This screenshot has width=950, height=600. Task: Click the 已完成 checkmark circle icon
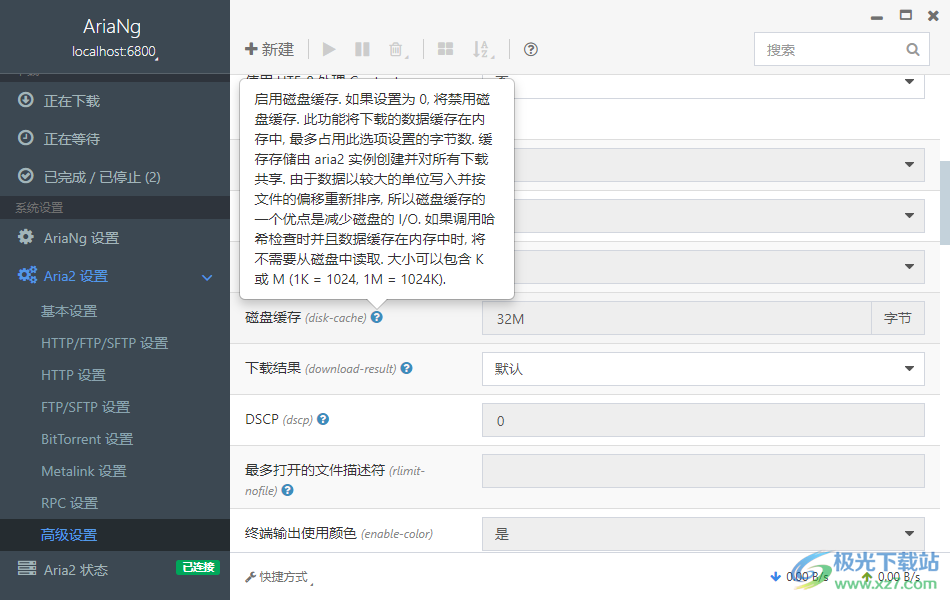(x=25, y=176)
